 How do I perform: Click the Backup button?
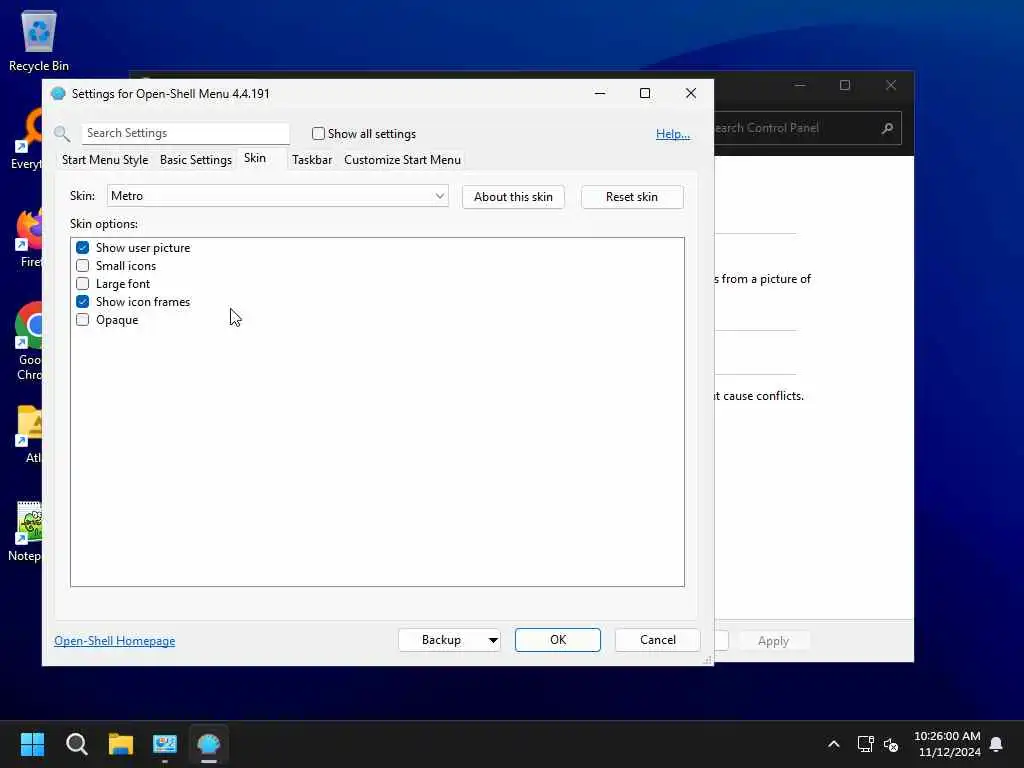pos(441,640)
